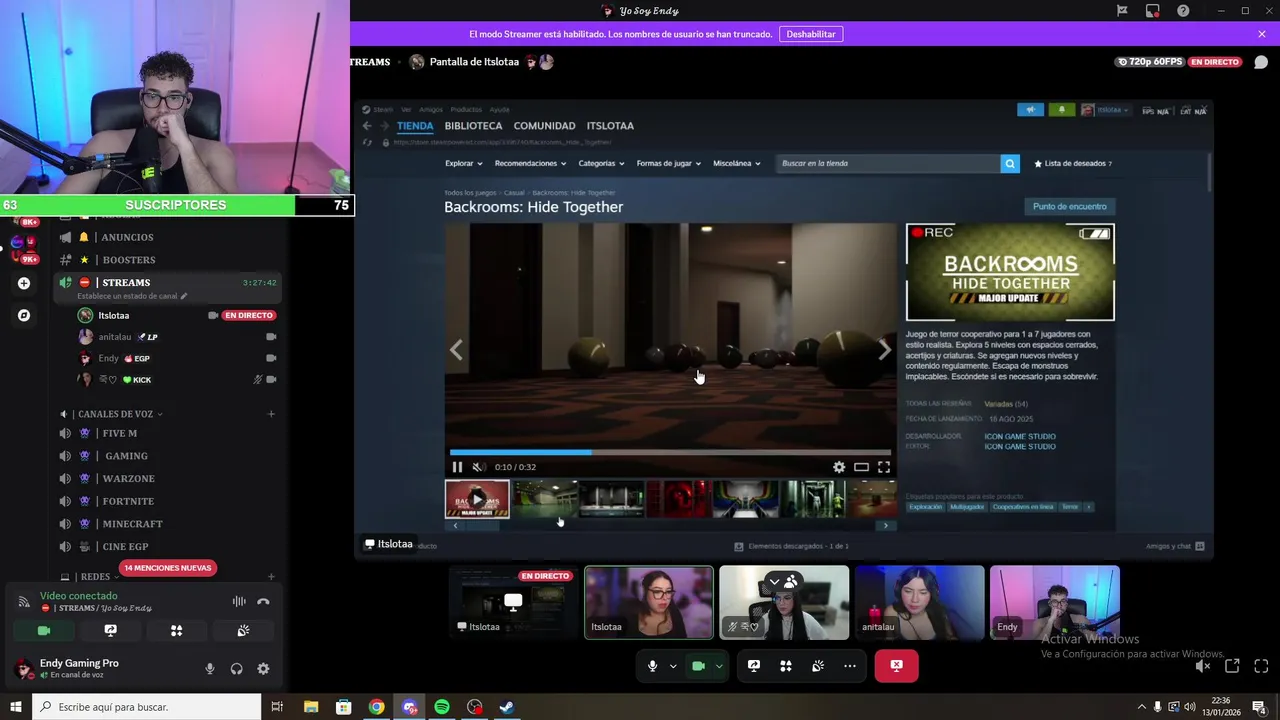Show chat bubble for voice channel
Image resolution: width=1280 pixels, height=720 pixels.
point(1261,62)
